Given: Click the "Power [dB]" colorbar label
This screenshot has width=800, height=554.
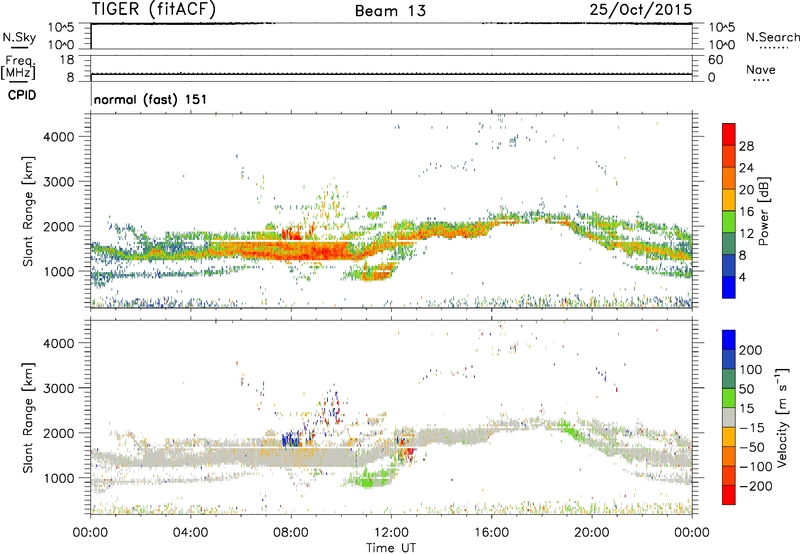Looking at the screenshot, I should tap(763, 211).
